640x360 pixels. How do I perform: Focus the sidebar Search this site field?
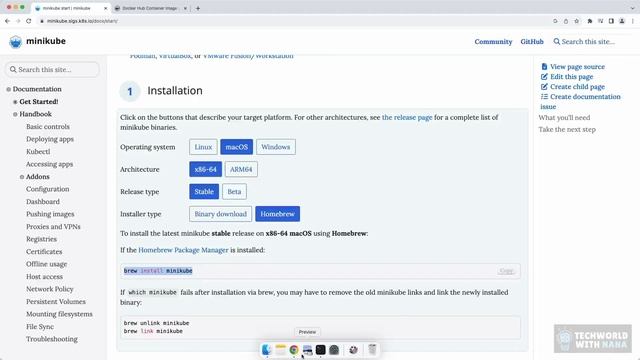(x=52, y=69)
